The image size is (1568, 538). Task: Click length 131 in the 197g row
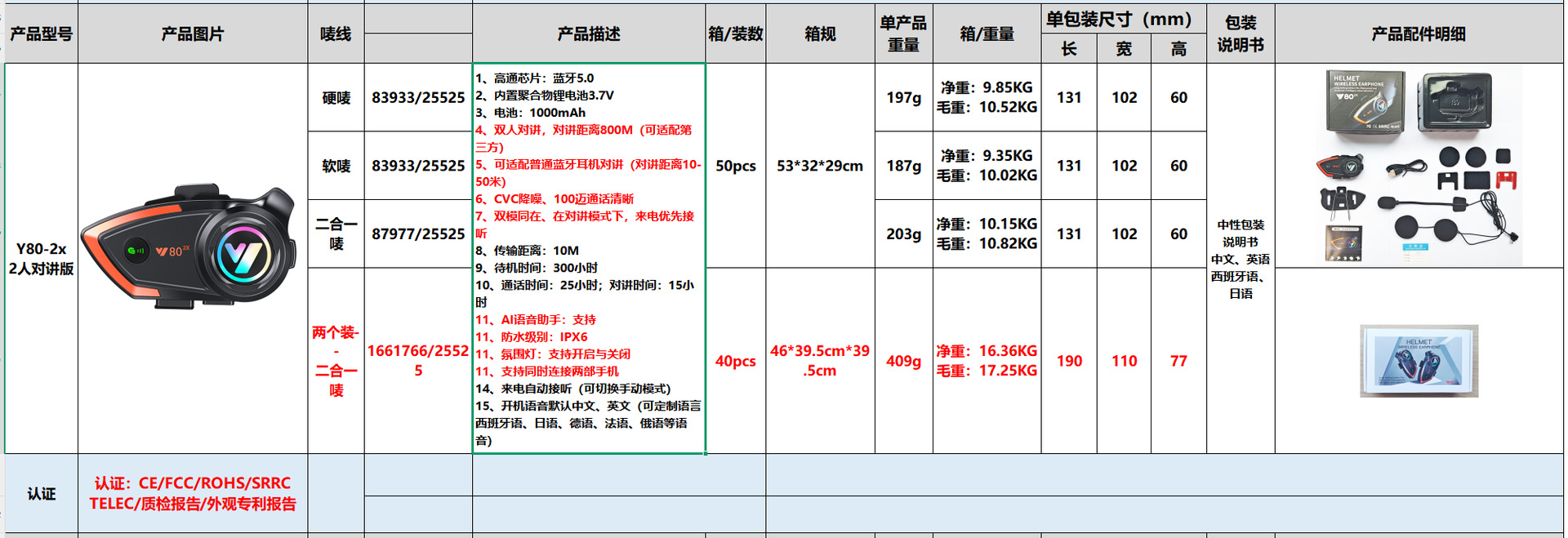click(1069, 97)
